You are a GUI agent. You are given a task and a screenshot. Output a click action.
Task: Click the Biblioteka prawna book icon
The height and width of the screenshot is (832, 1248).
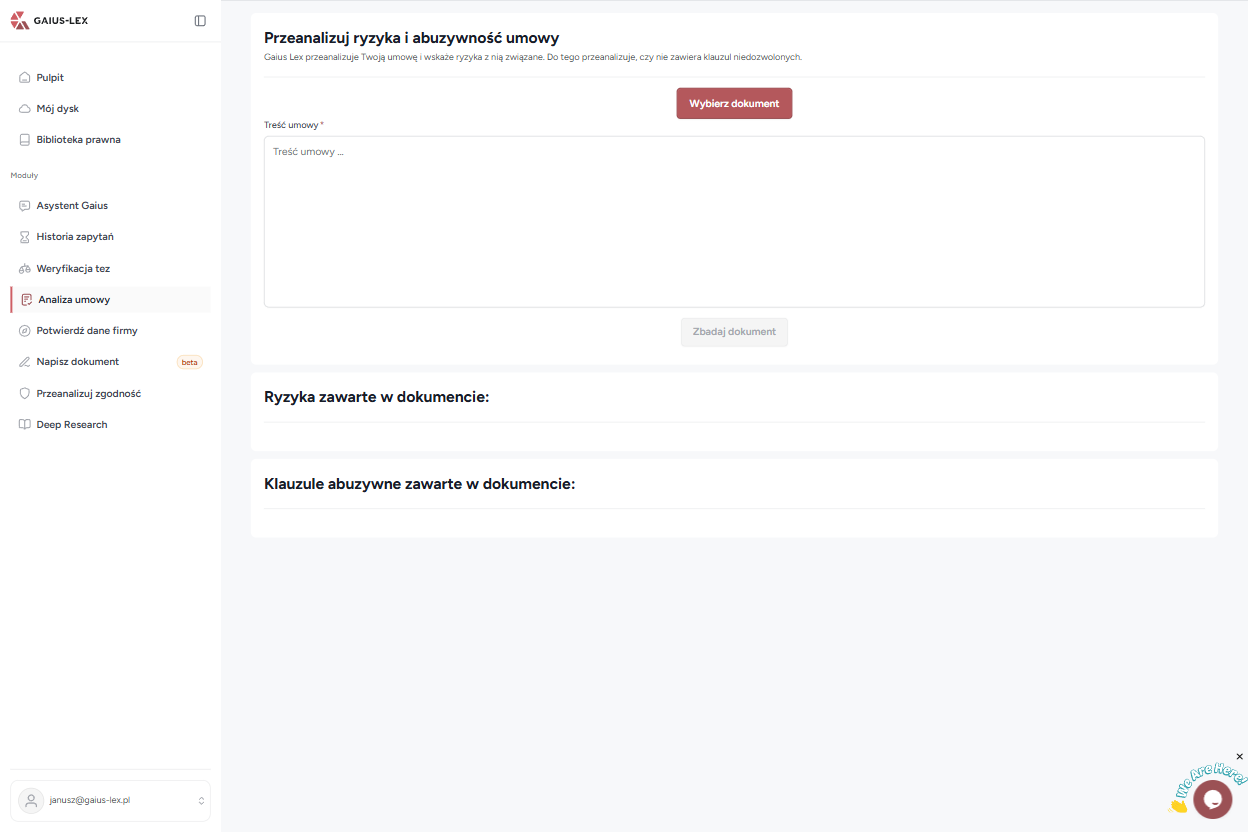pos(22,139)
